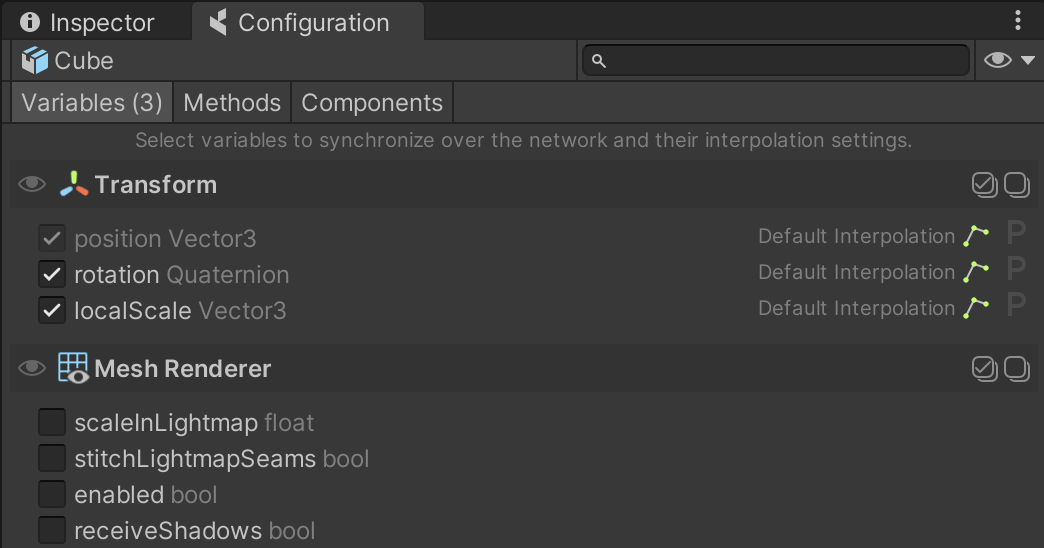This screenshot has width=1044, height=548.
Task: Switch to the Inspector tab
Action: point(88,22)
